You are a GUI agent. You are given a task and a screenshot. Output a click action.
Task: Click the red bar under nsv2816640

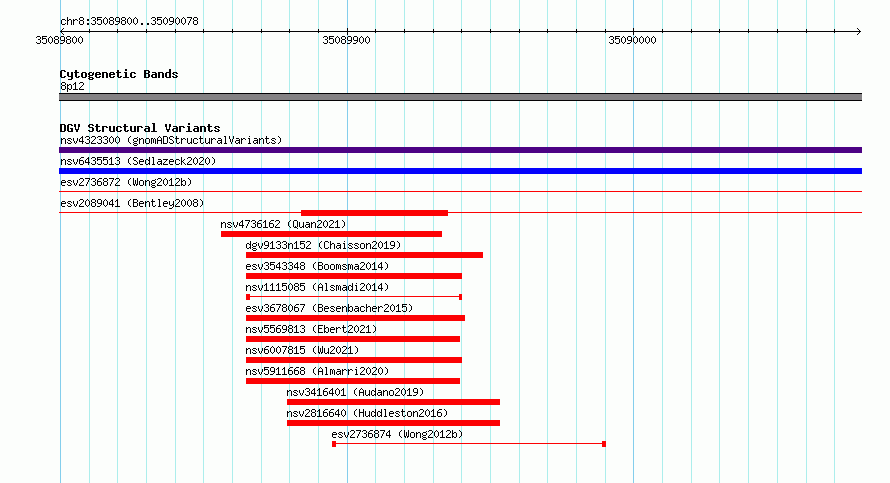(x=393, y=423)
